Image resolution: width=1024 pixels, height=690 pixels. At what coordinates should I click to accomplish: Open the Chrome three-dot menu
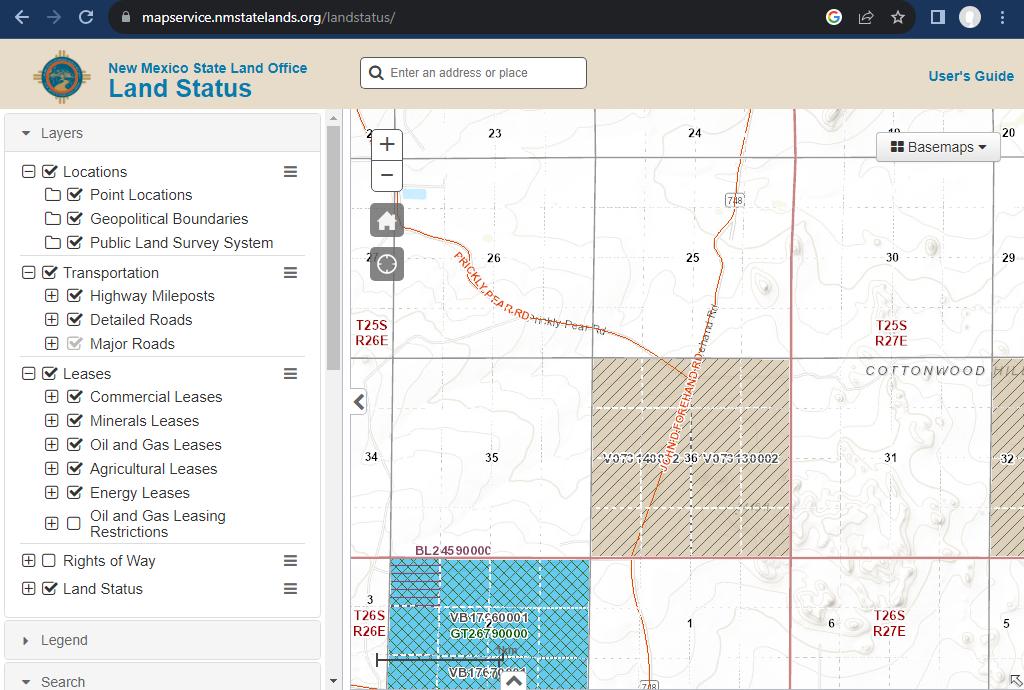pyautogui.click(x=1002, y=17)
